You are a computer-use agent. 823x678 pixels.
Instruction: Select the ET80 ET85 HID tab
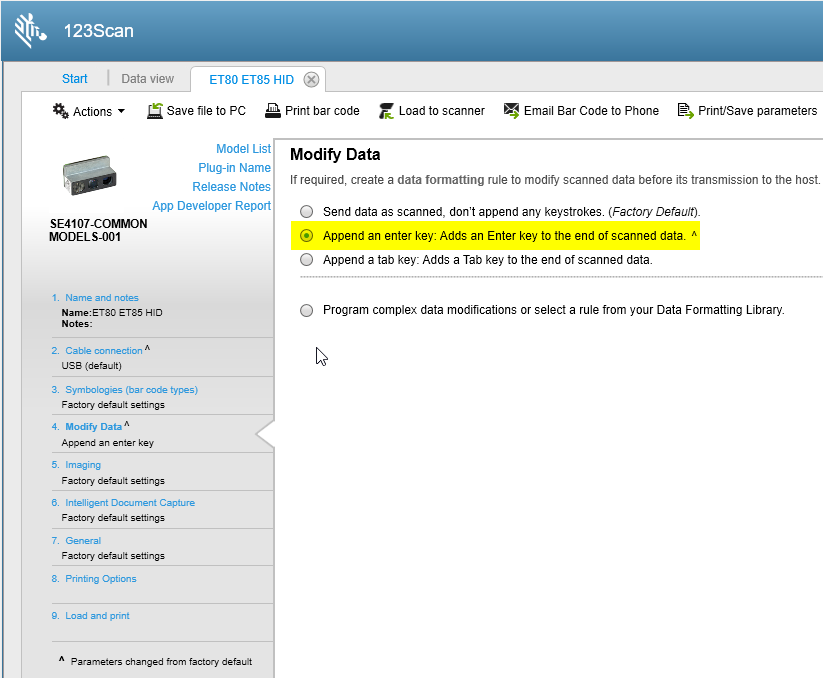(251, 79)
